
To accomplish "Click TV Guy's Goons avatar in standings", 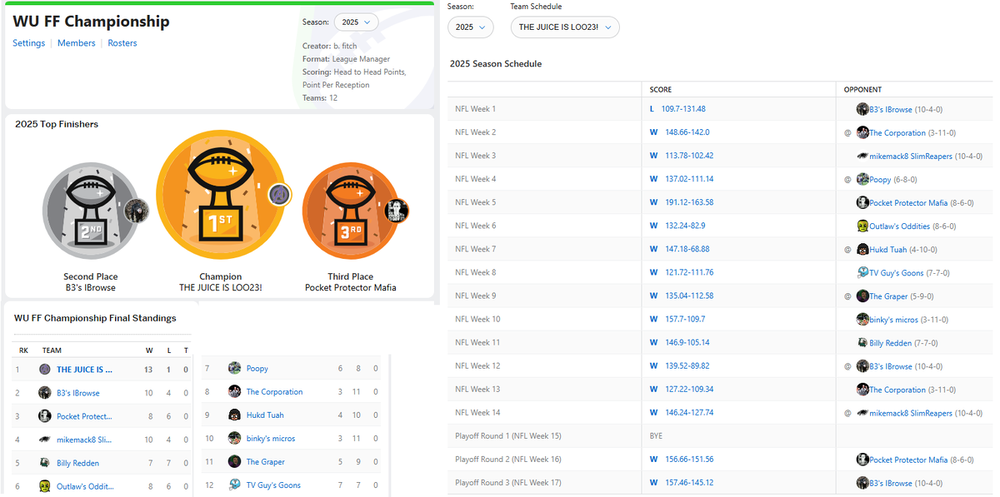I will click(234, 485).
